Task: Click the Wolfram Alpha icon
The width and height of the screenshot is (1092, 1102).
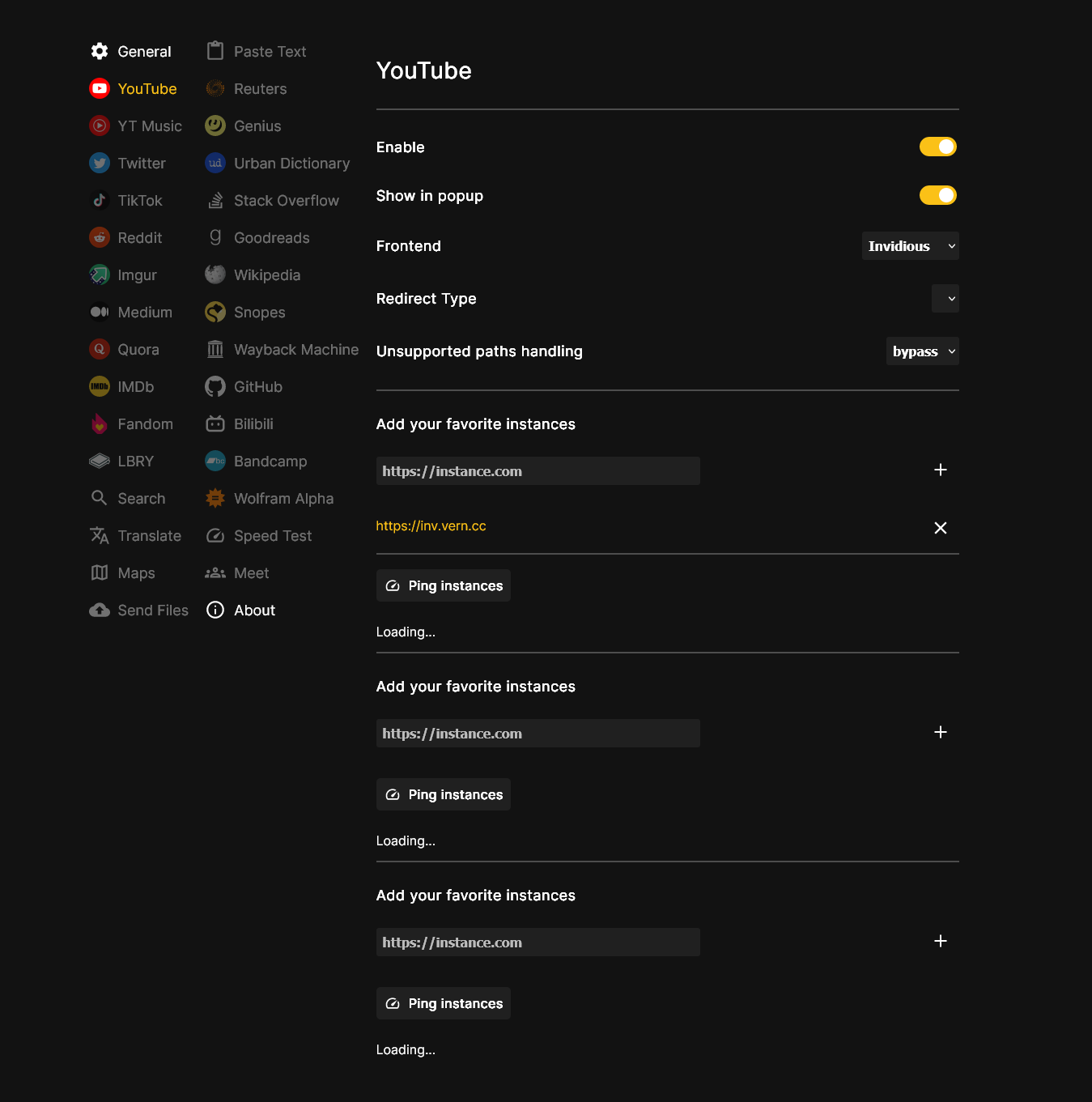Action: tap(215, 498)
